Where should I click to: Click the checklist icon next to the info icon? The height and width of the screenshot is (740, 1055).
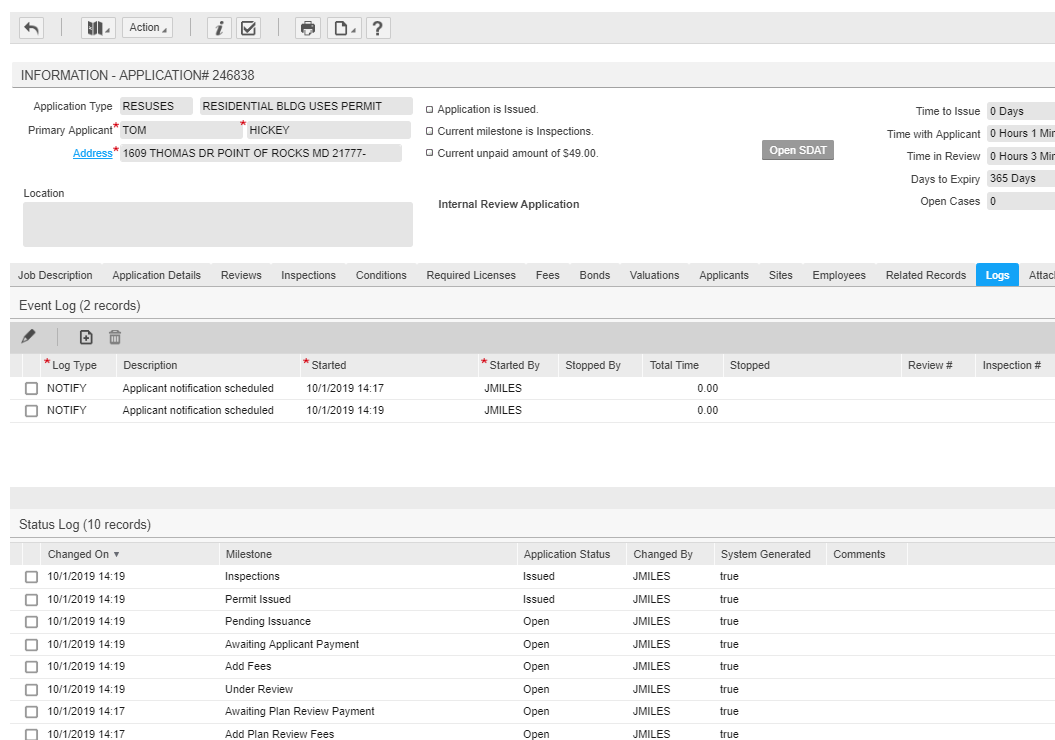pyautogui.click(x=248, y=28)
